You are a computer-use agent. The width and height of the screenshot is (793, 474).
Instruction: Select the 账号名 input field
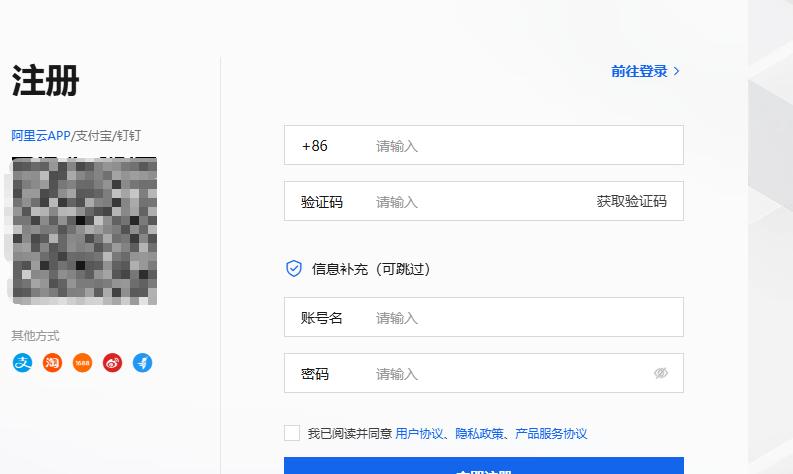click(520, 318)
